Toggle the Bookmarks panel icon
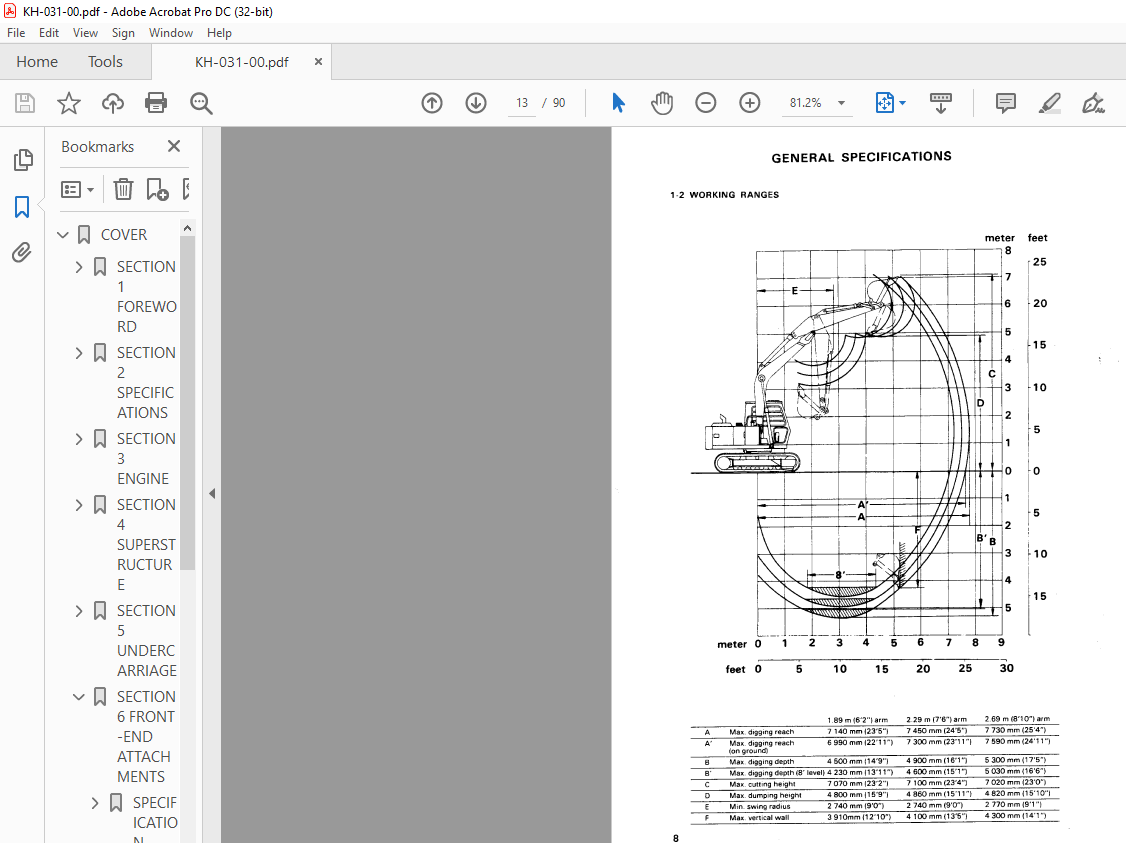 click(22, 207)
